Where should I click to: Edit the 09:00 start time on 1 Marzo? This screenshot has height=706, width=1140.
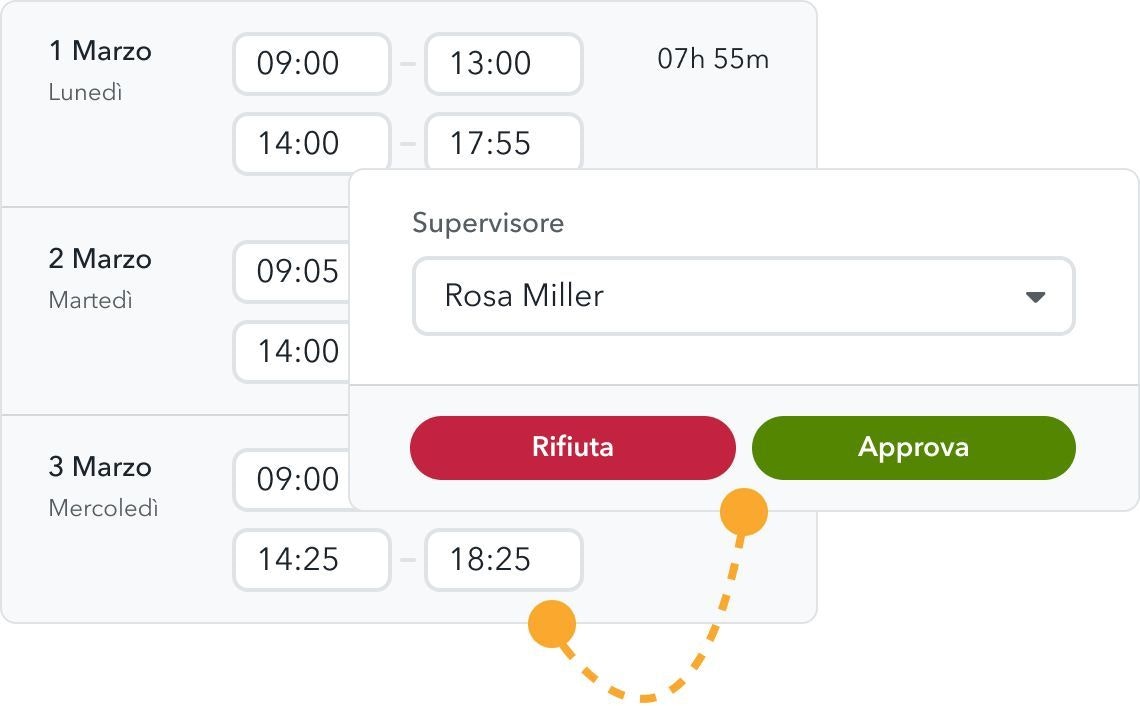(x=311, y=64)
